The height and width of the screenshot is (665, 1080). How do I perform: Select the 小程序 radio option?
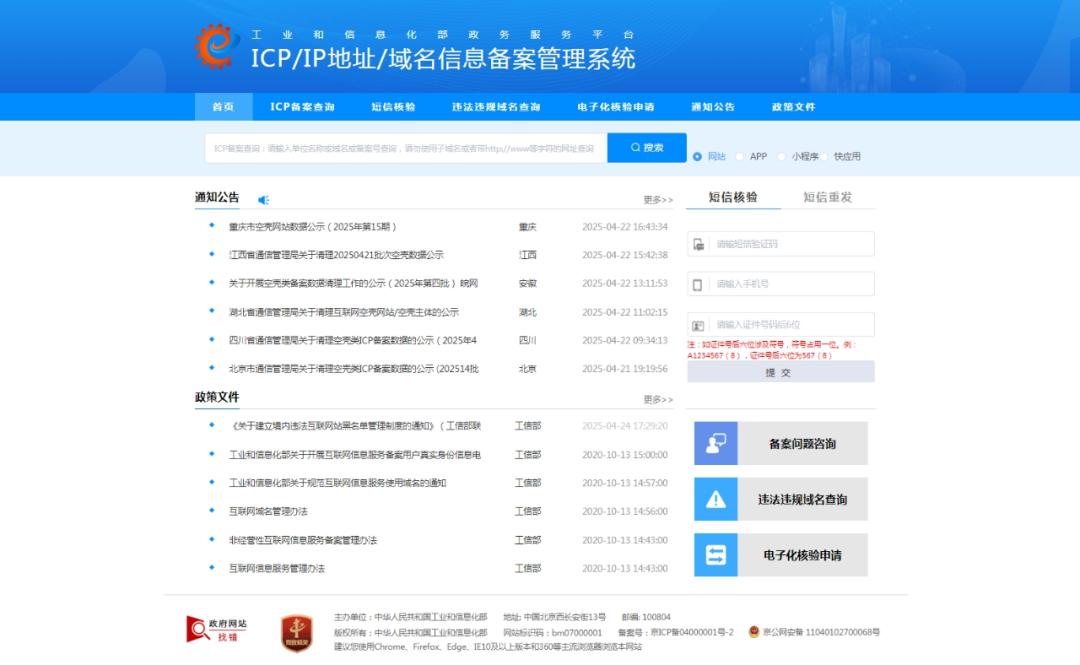[782, 157]
